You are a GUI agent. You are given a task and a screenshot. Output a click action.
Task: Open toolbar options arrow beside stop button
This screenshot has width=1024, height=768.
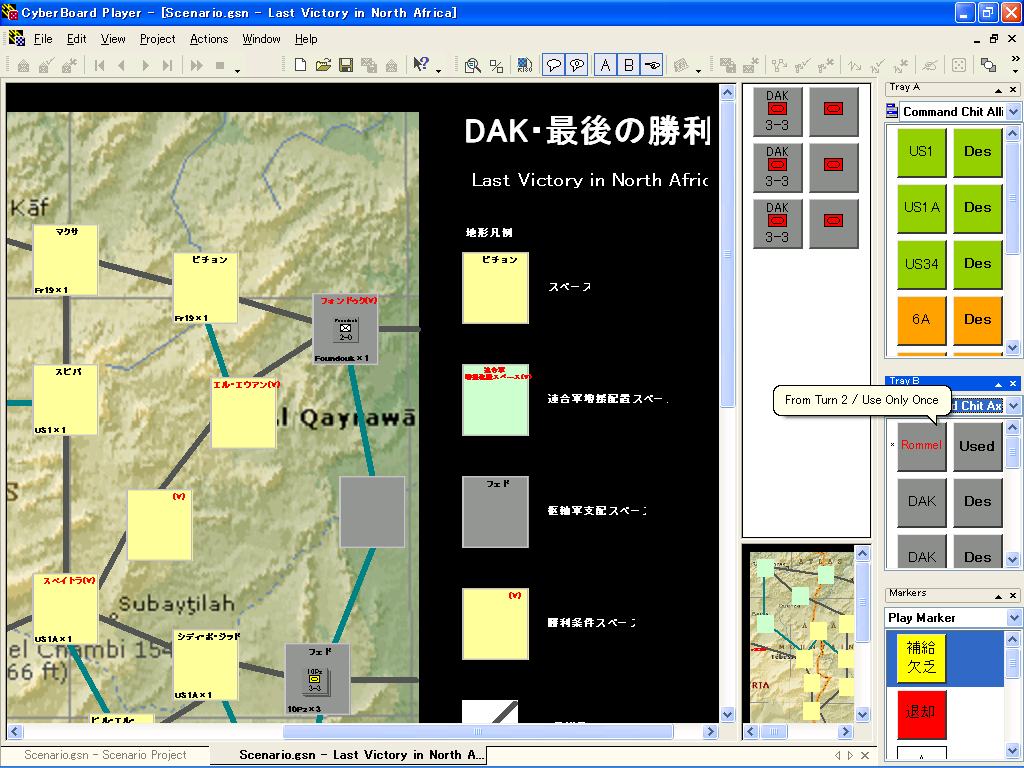coord(237,71)
